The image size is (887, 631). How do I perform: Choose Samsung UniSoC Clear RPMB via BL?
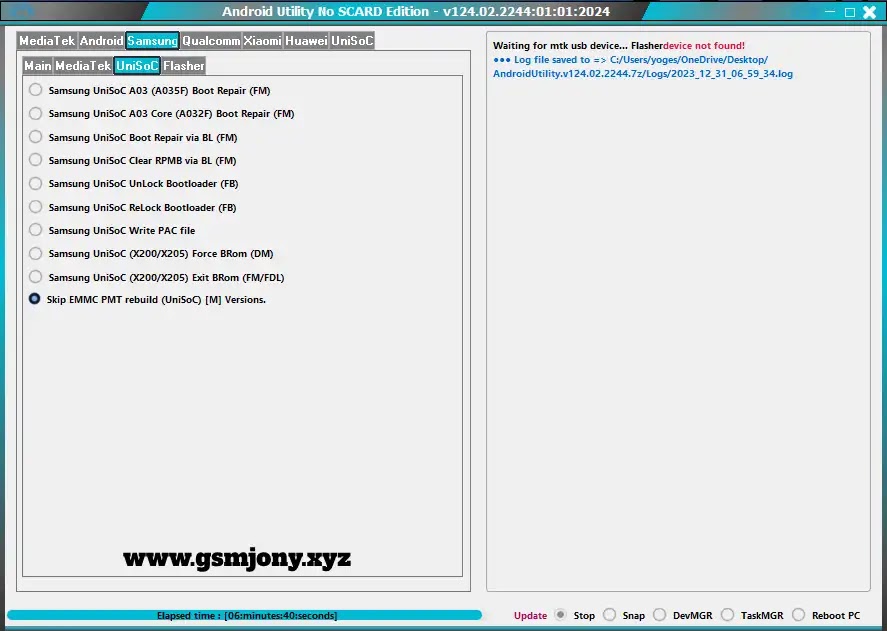36,160
